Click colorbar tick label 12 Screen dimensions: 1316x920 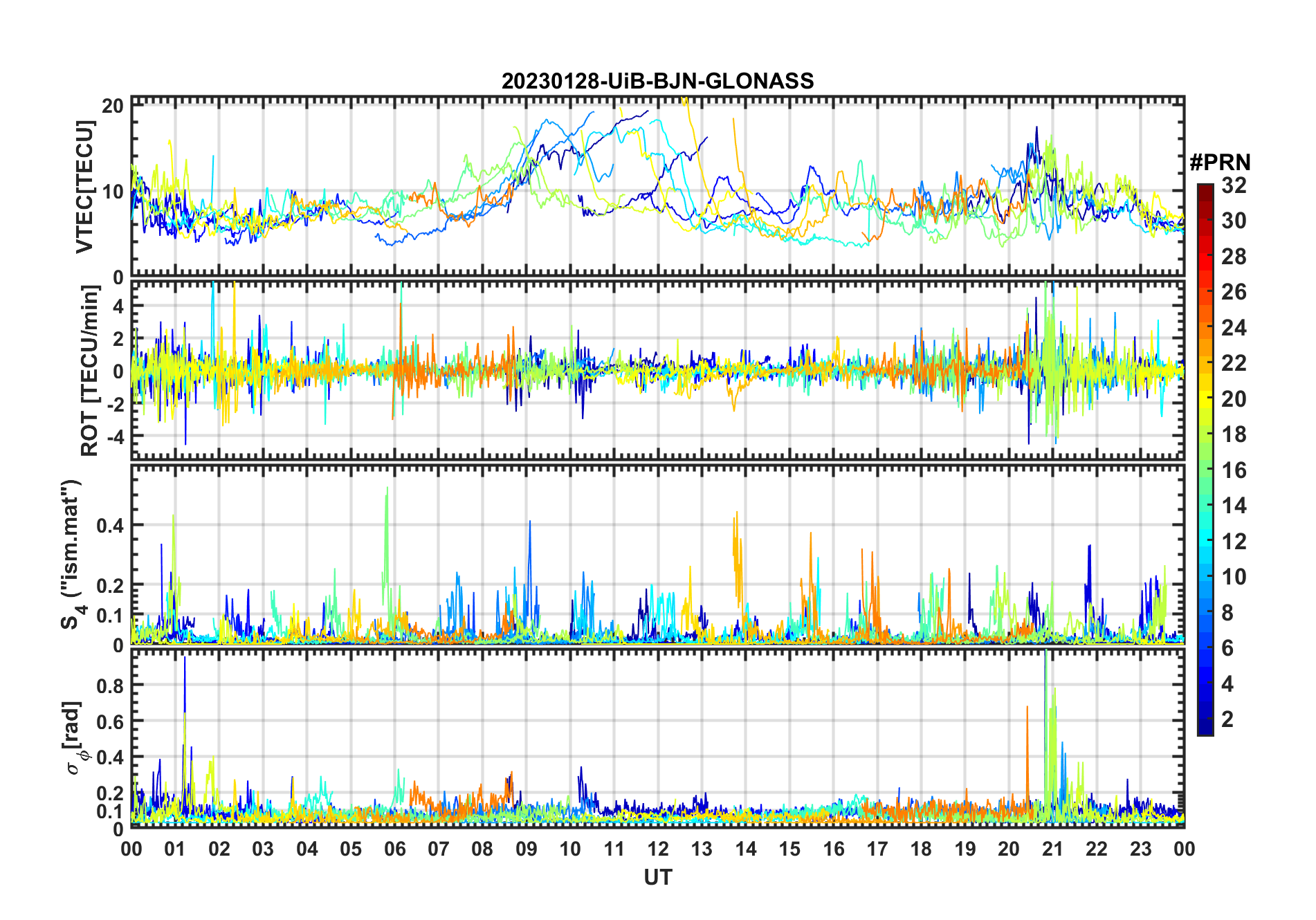(x=1234, y=541)
